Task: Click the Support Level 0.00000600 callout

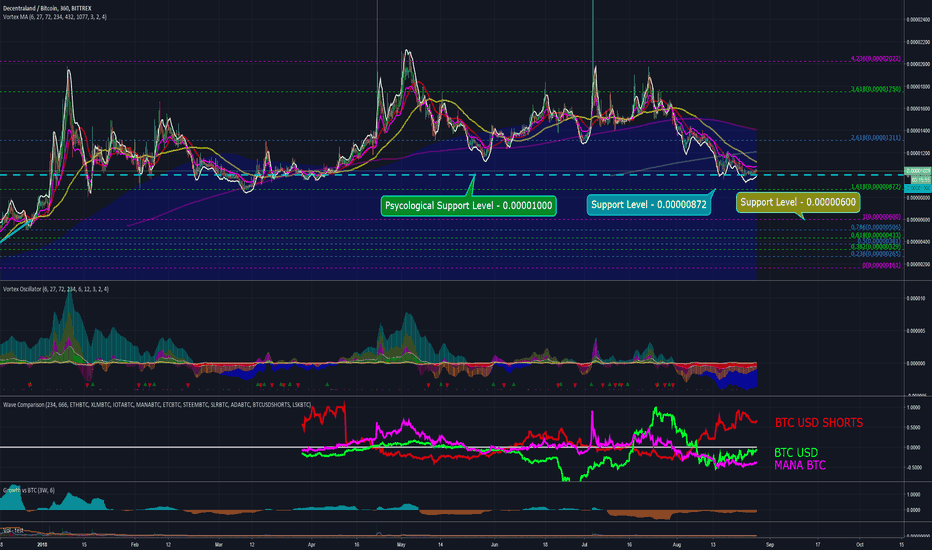Action: click(798, 202)
